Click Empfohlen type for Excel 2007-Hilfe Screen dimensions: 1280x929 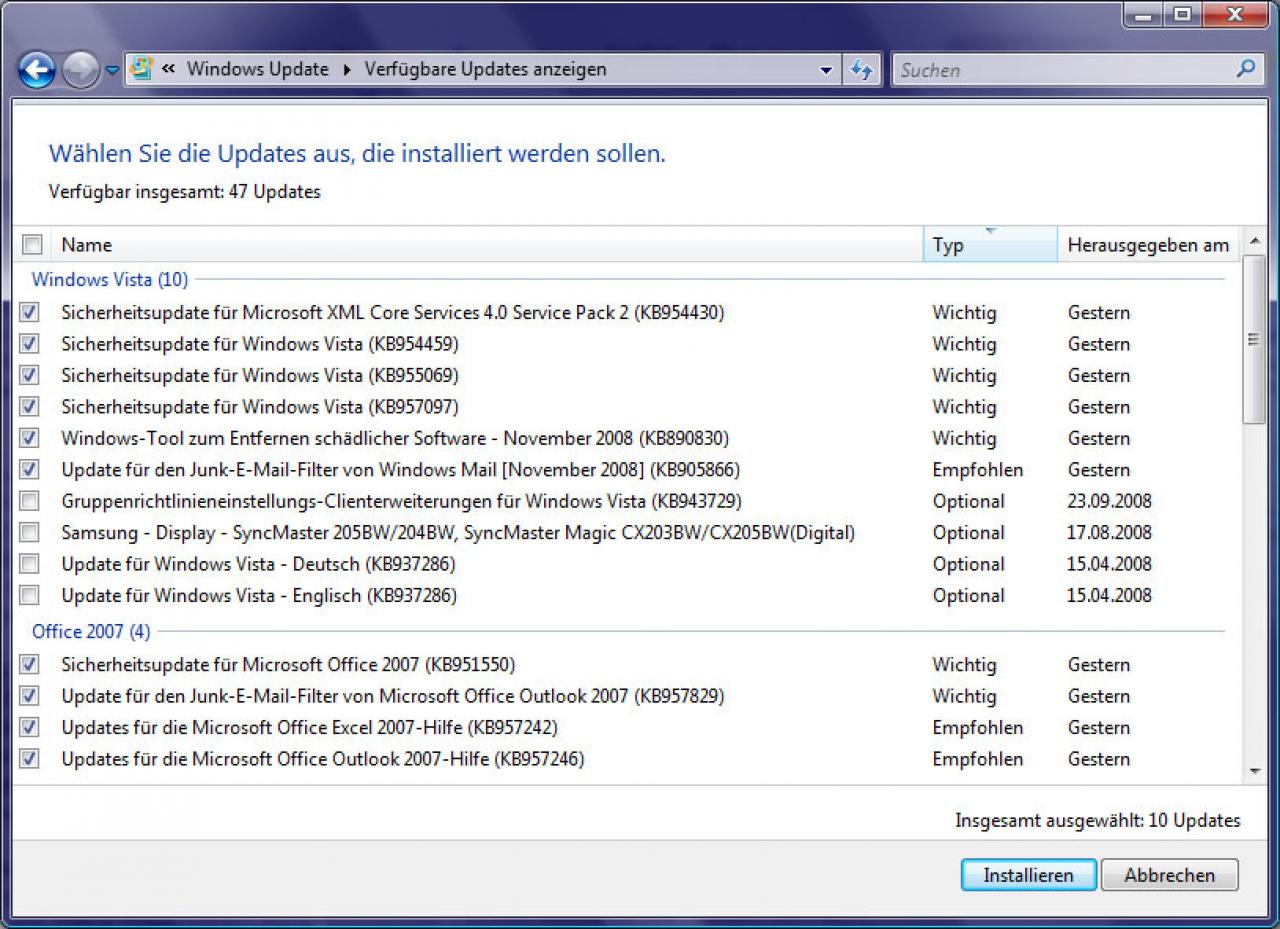pyautogui.click(x=978, y=727)
